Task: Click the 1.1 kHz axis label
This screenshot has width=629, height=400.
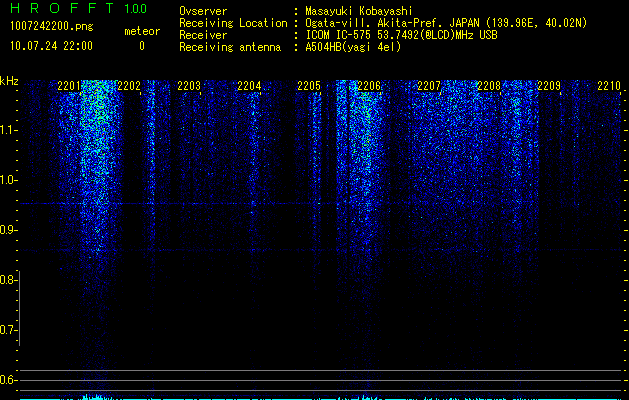Action: point(8,130)
